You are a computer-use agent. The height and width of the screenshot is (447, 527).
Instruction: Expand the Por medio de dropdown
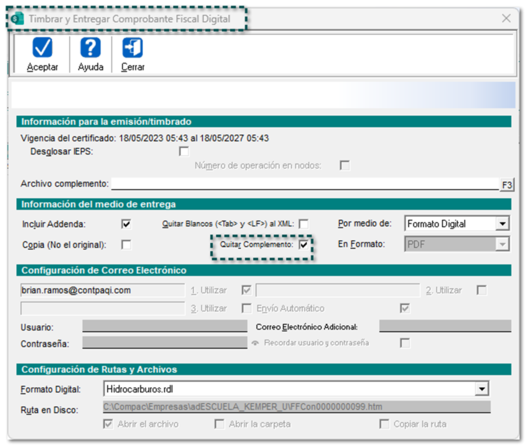point(502,224)
